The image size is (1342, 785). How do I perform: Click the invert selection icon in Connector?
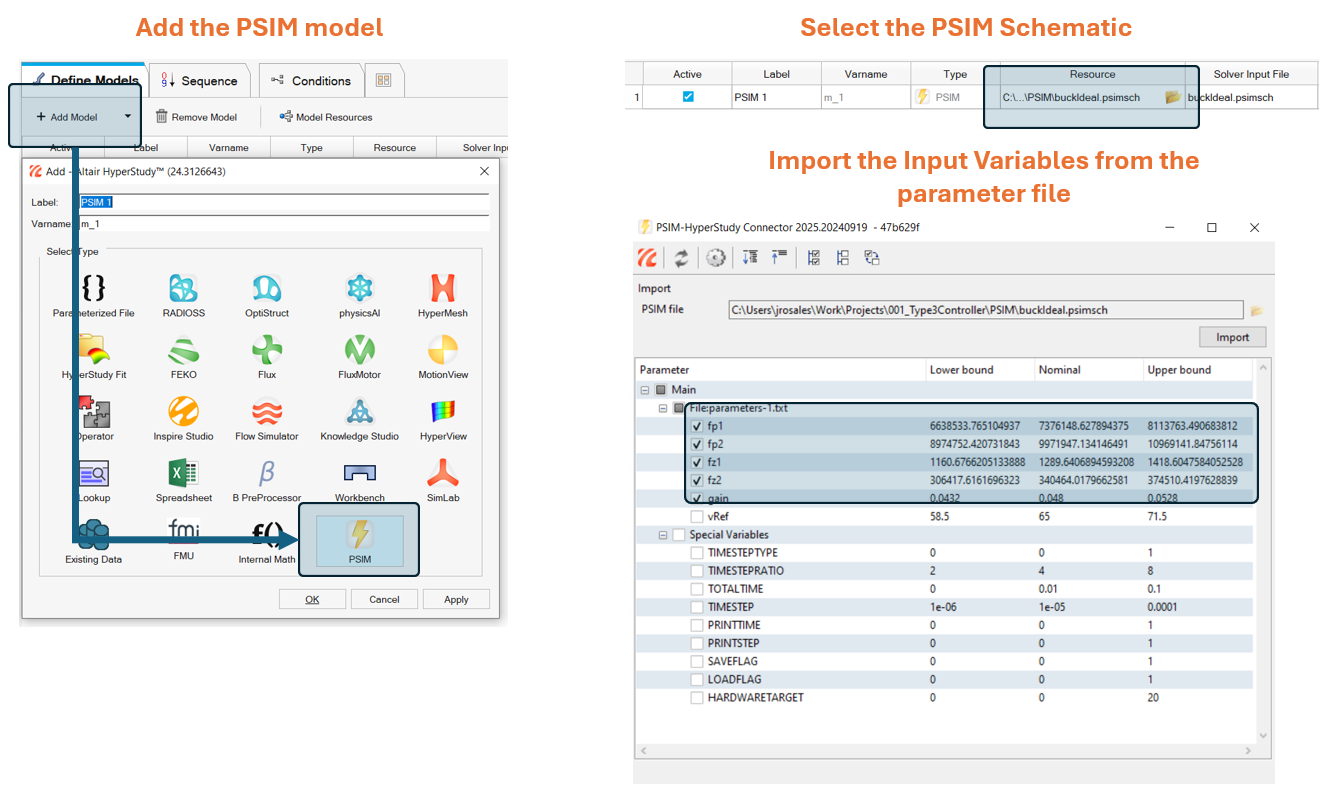click(x=872, y=258)
